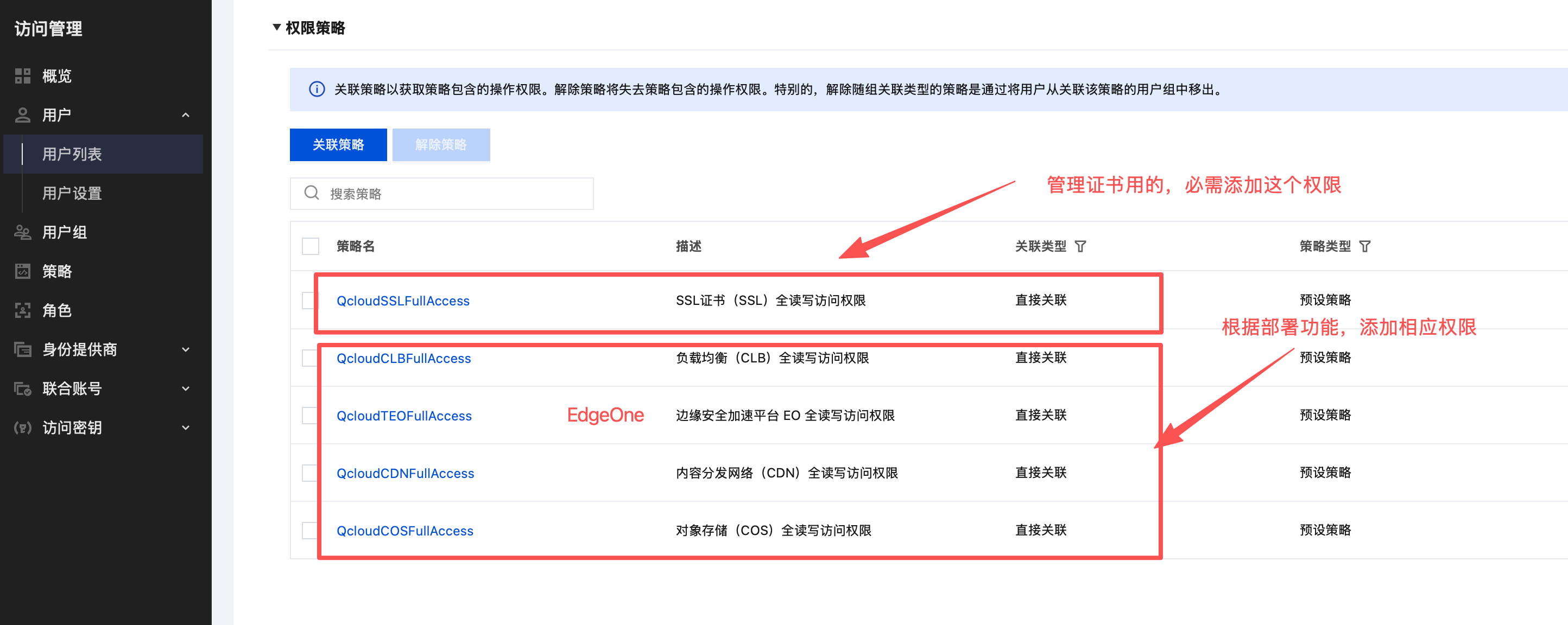Viewport: 1568px width, 625px height.
Task: Open the QcloudCLBFullAccess policy link
Action: [403, 358]
